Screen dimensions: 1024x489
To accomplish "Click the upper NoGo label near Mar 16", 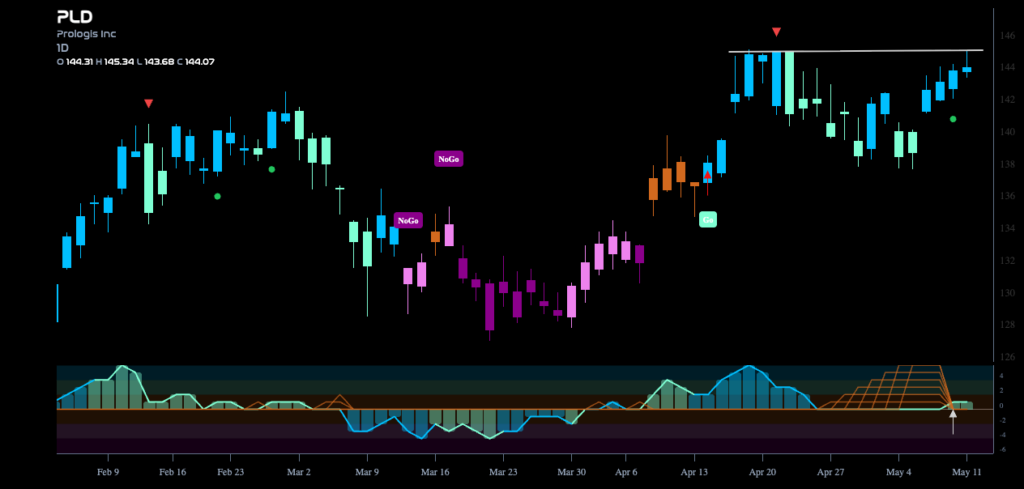I will [449, 159].
